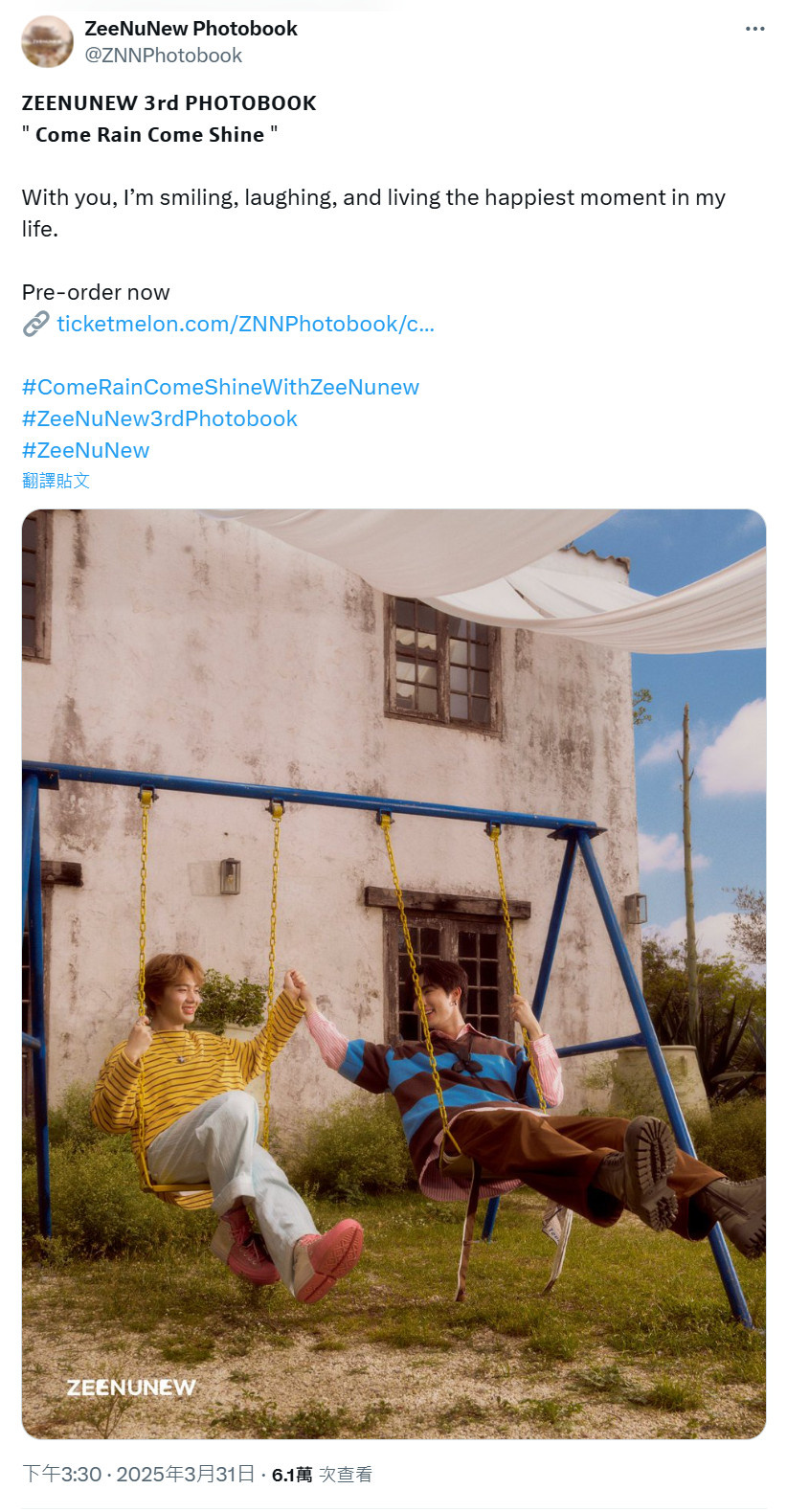The width and height of the screenshot is (787, 1512).
Task: Open the swing set photo
Action: point(393,974)
